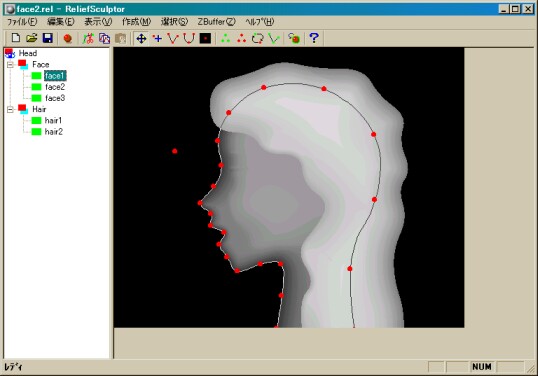Click the blue question mark help icon
Image resolution: width=538 pixels, height=376 pixels.
(x=314, y=38)
